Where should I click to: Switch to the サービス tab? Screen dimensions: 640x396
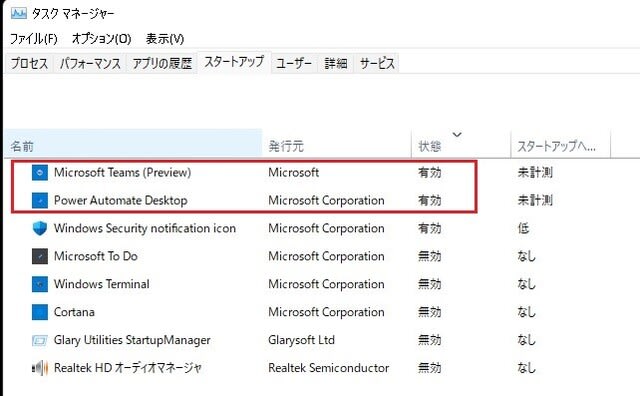(377, 63)
